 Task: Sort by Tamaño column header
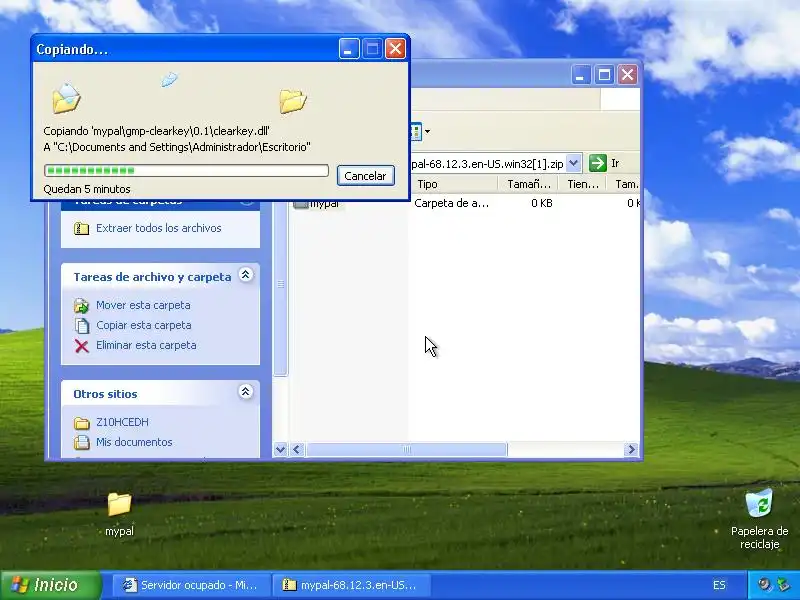pos(528,184)
